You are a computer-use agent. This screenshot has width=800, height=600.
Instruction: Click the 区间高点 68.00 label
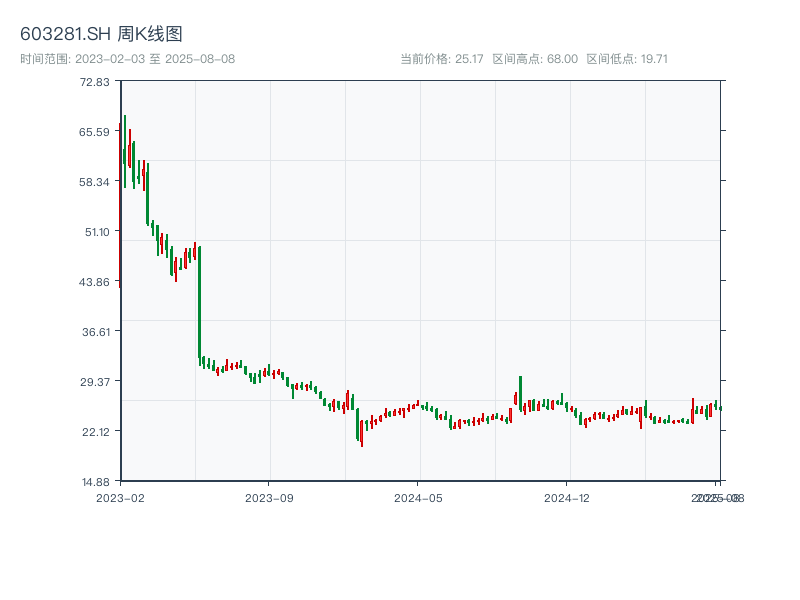tap(535, 59)
